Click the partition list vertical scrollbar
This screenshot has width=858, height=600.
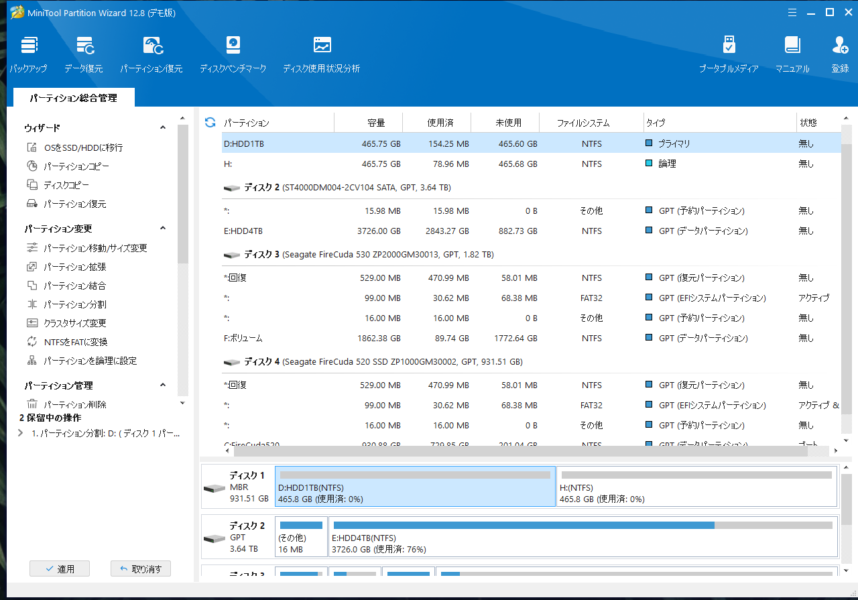pyautogui.click(x=846, y=278)
